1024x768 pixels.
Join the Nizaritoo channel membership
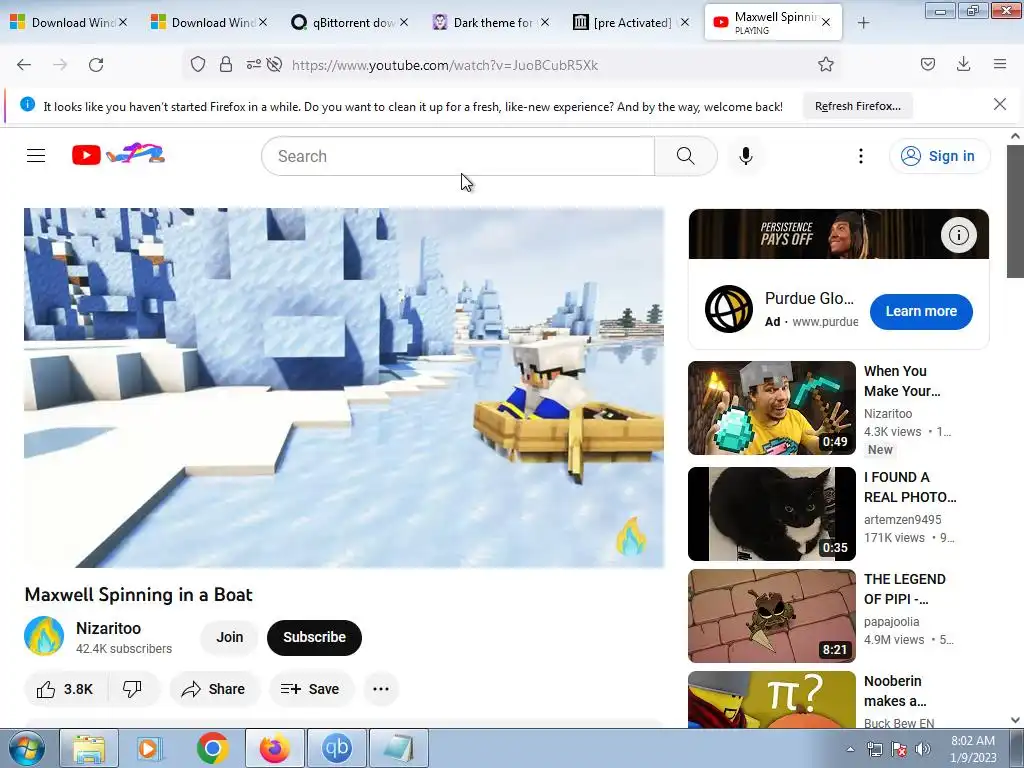(229, 637)
